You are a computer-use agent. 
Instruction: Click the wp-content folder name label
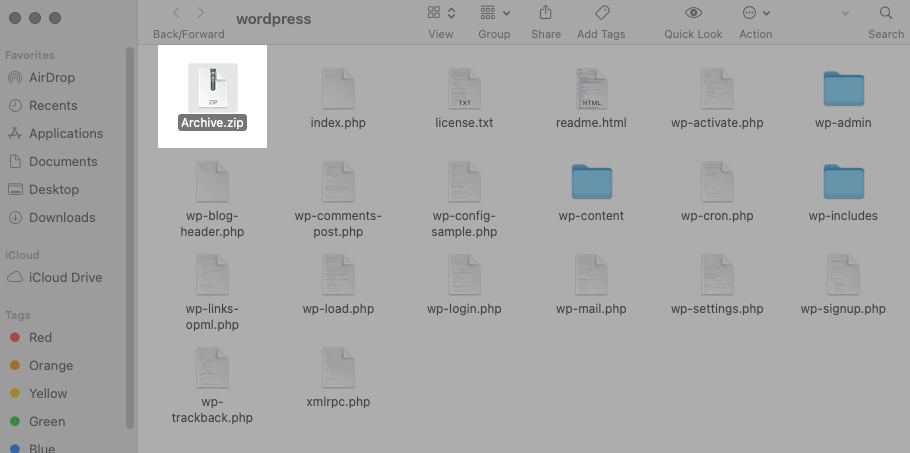[x=591, y=216]
